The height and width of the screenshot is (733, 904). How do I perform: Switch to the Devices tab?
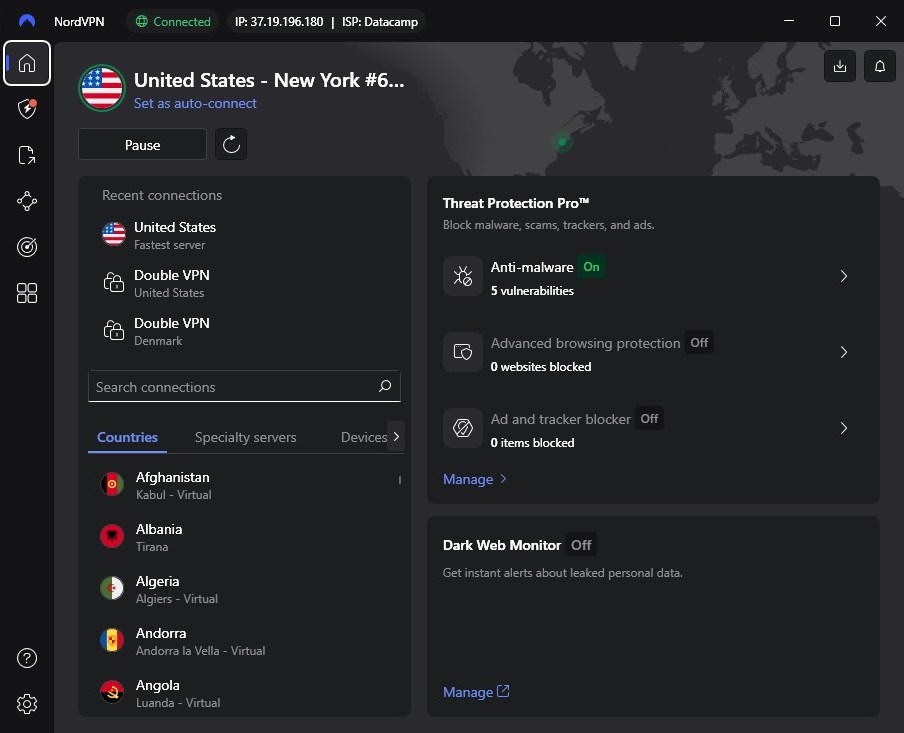coord(364,437)
